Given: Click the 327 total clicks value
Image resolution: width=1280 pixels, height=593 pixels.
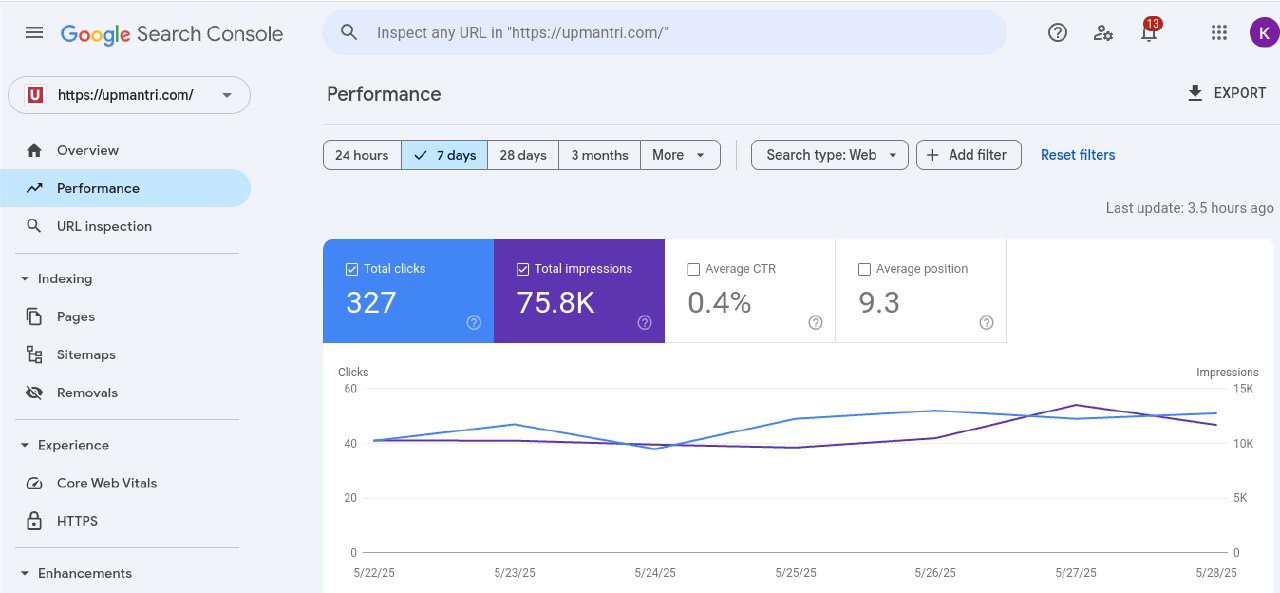Looking at the screenshot, I should tap(371, 303).
